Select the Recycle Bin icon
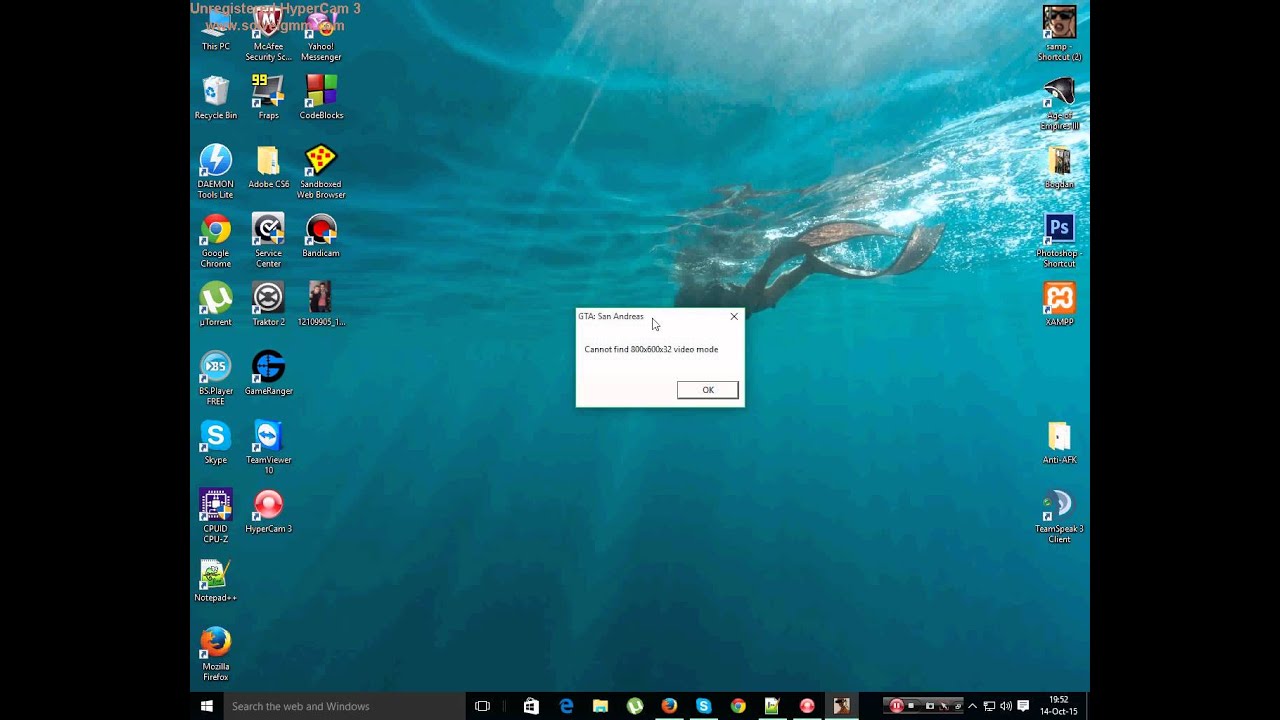The image size is (1280, 720). [x=216, y=98]
